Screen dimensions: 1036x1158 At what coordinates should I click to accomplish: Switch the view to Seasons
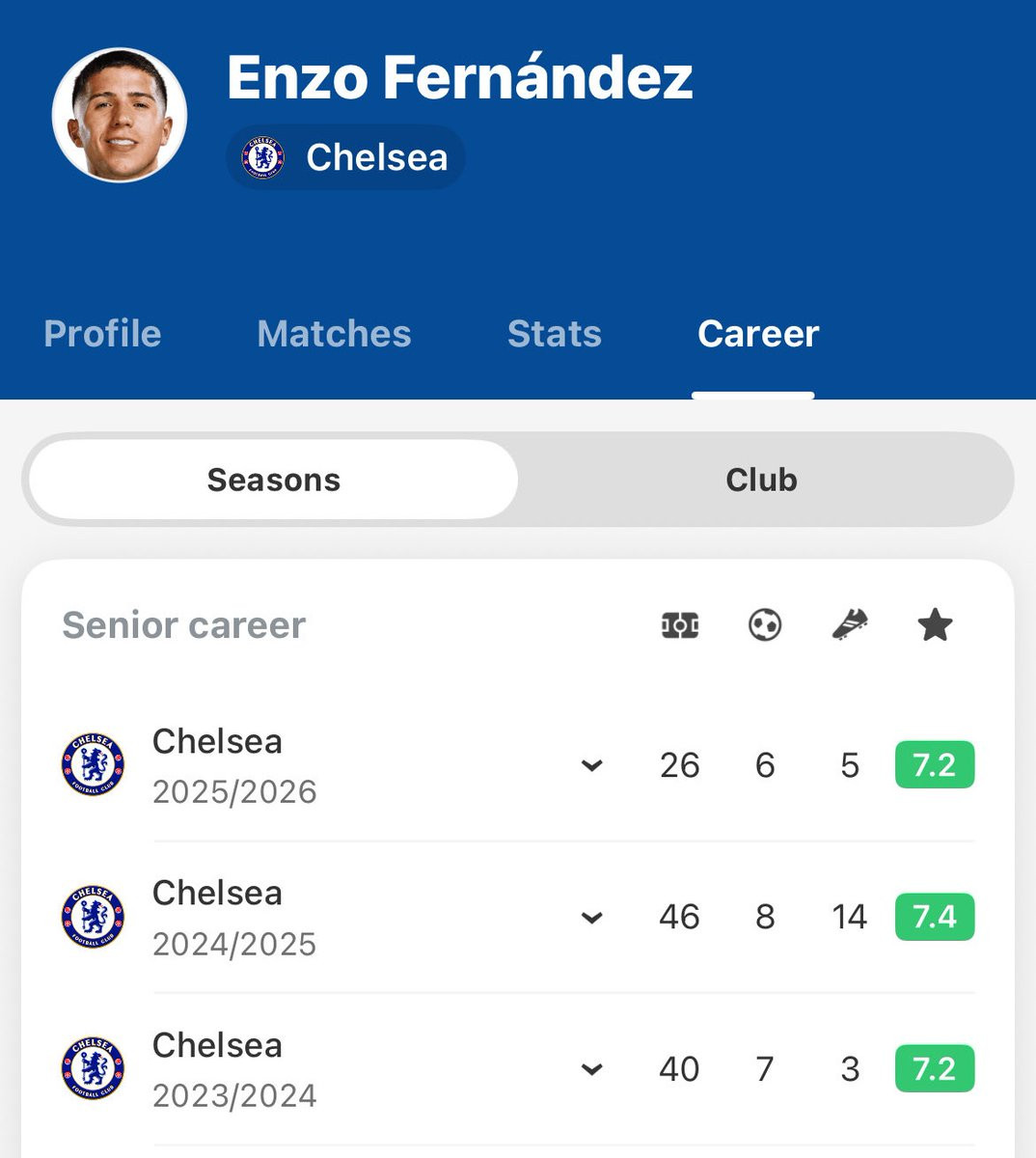274,480
